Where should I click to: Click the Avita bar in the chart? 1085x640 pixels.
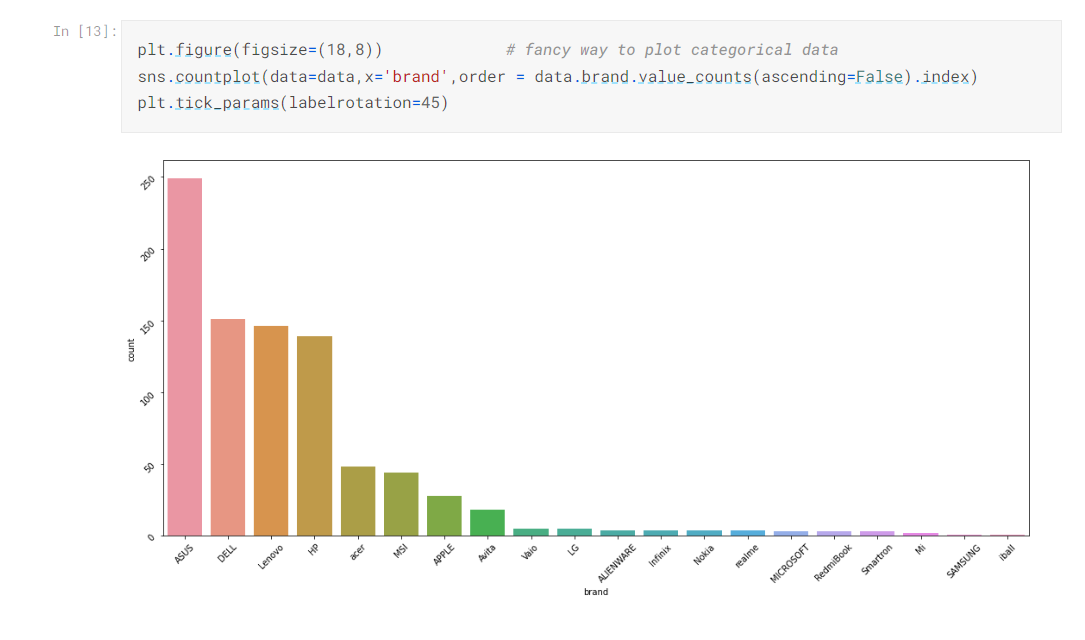[487, 522]
